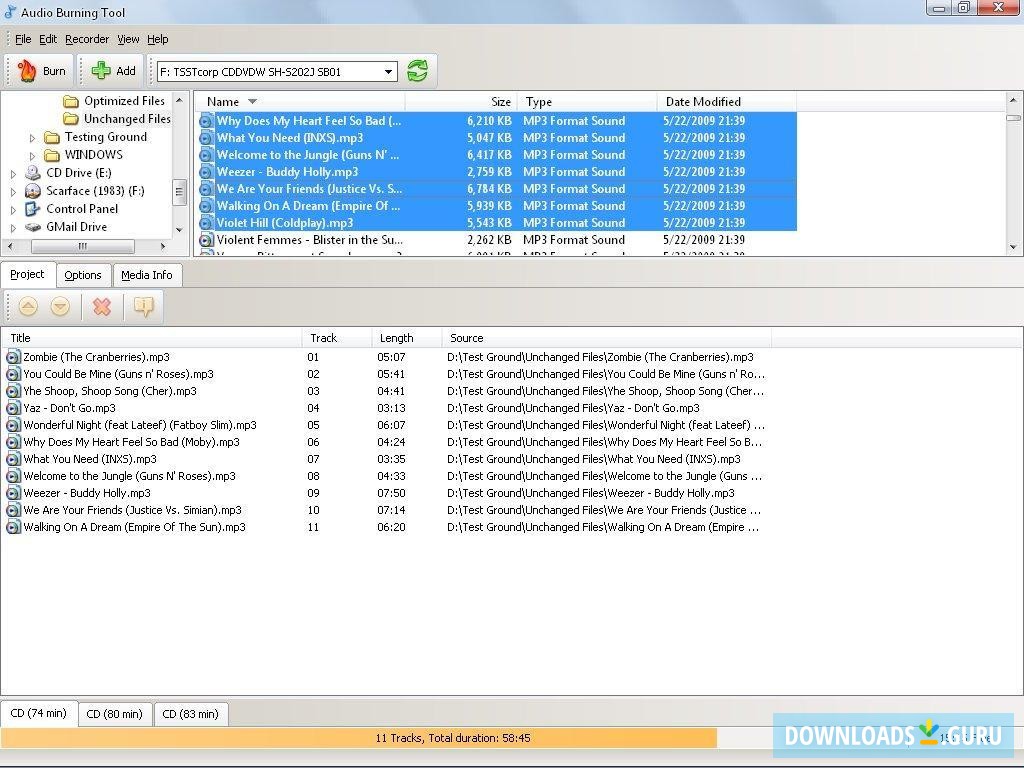Click the app icon in title bar
The image size is (1024, 768).
(10, 12)
